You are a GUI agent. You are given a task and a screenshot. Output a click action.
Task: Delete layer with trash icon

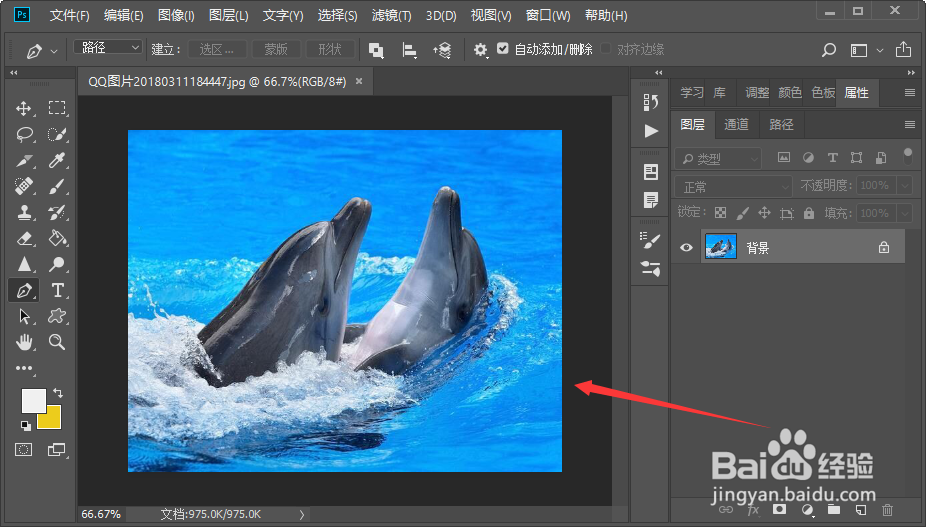(x=888, y=509)
